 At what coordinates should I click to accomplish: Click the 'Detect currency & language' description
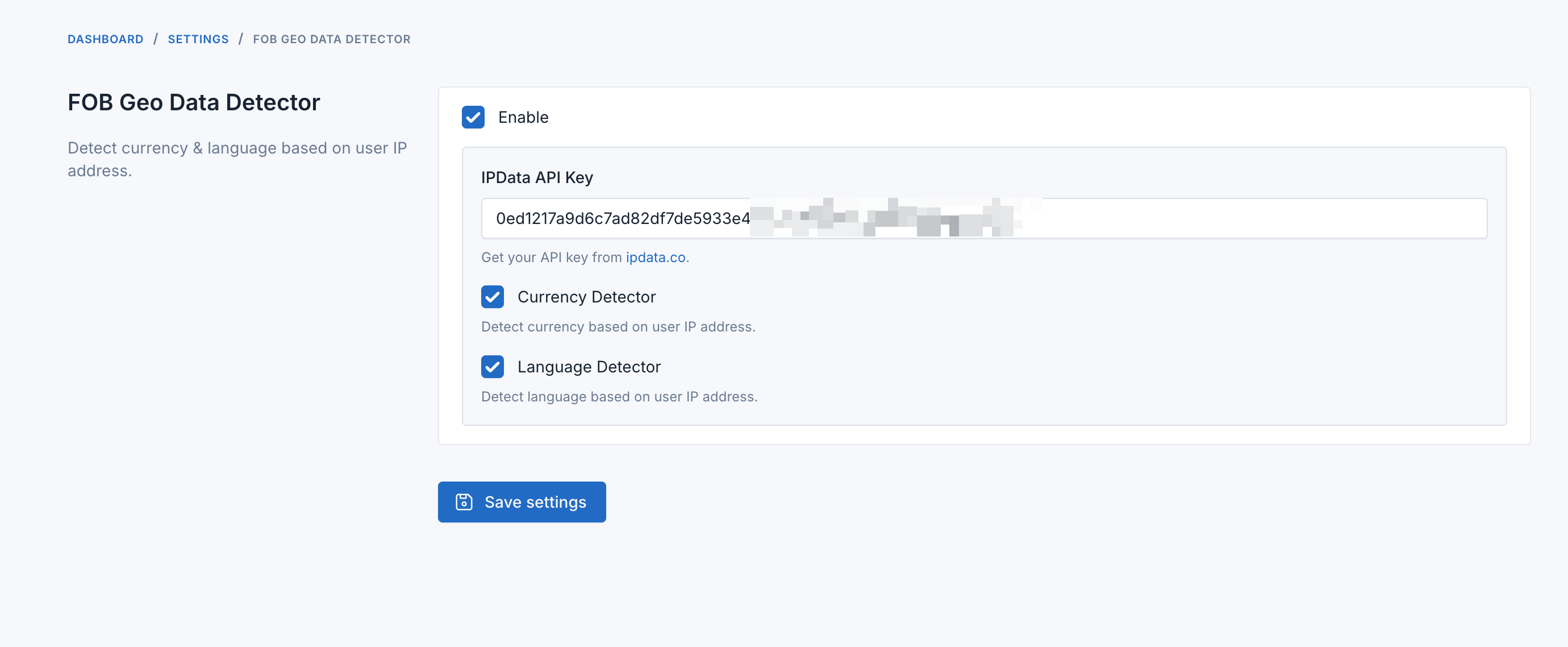237,148
